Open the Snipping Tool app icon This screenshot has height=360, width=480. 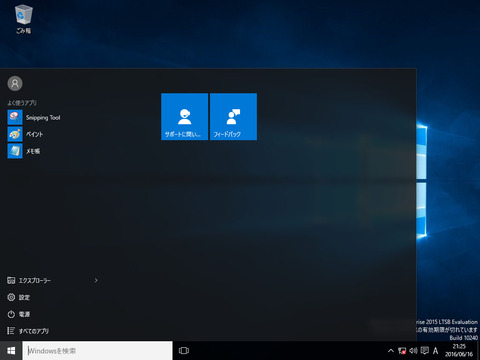15,117
